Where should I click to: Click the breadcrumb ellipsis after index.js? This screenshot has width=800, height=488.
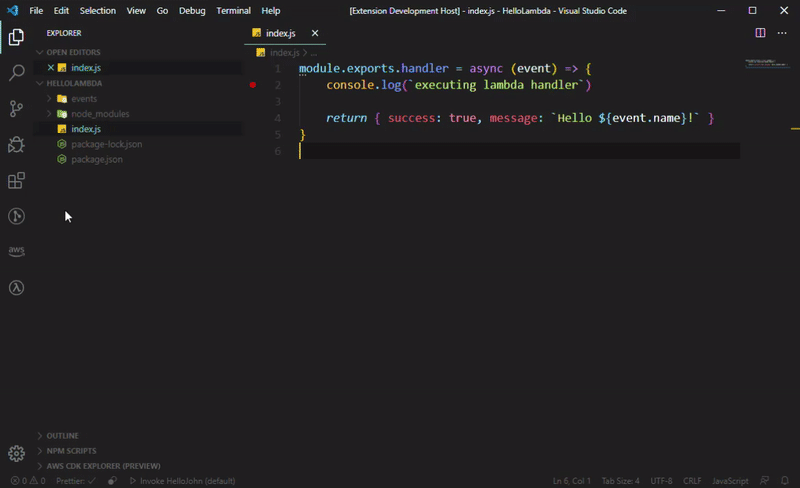pos(314,53)
